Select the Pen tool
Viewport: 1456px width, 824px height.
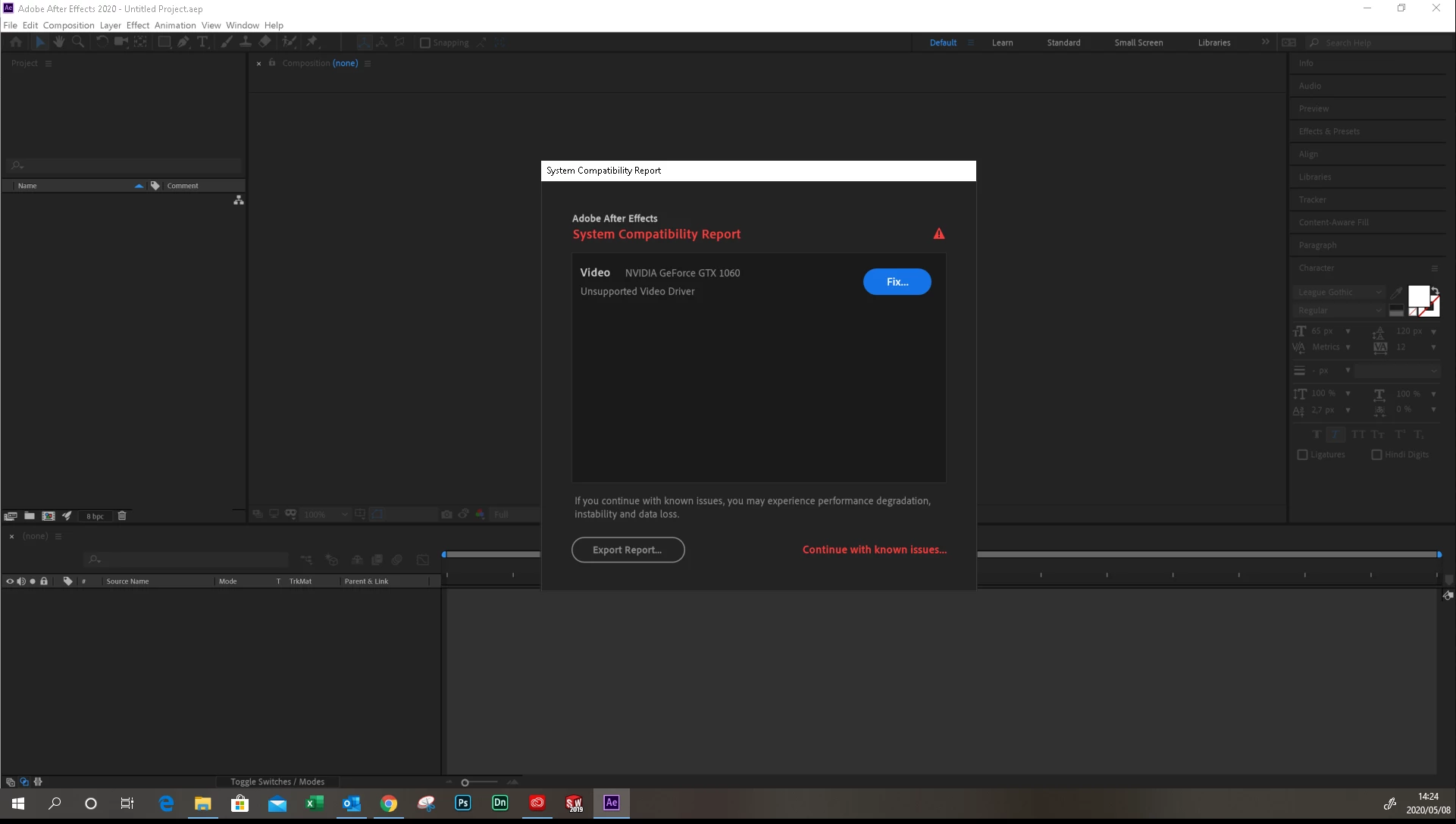point(183,42)
